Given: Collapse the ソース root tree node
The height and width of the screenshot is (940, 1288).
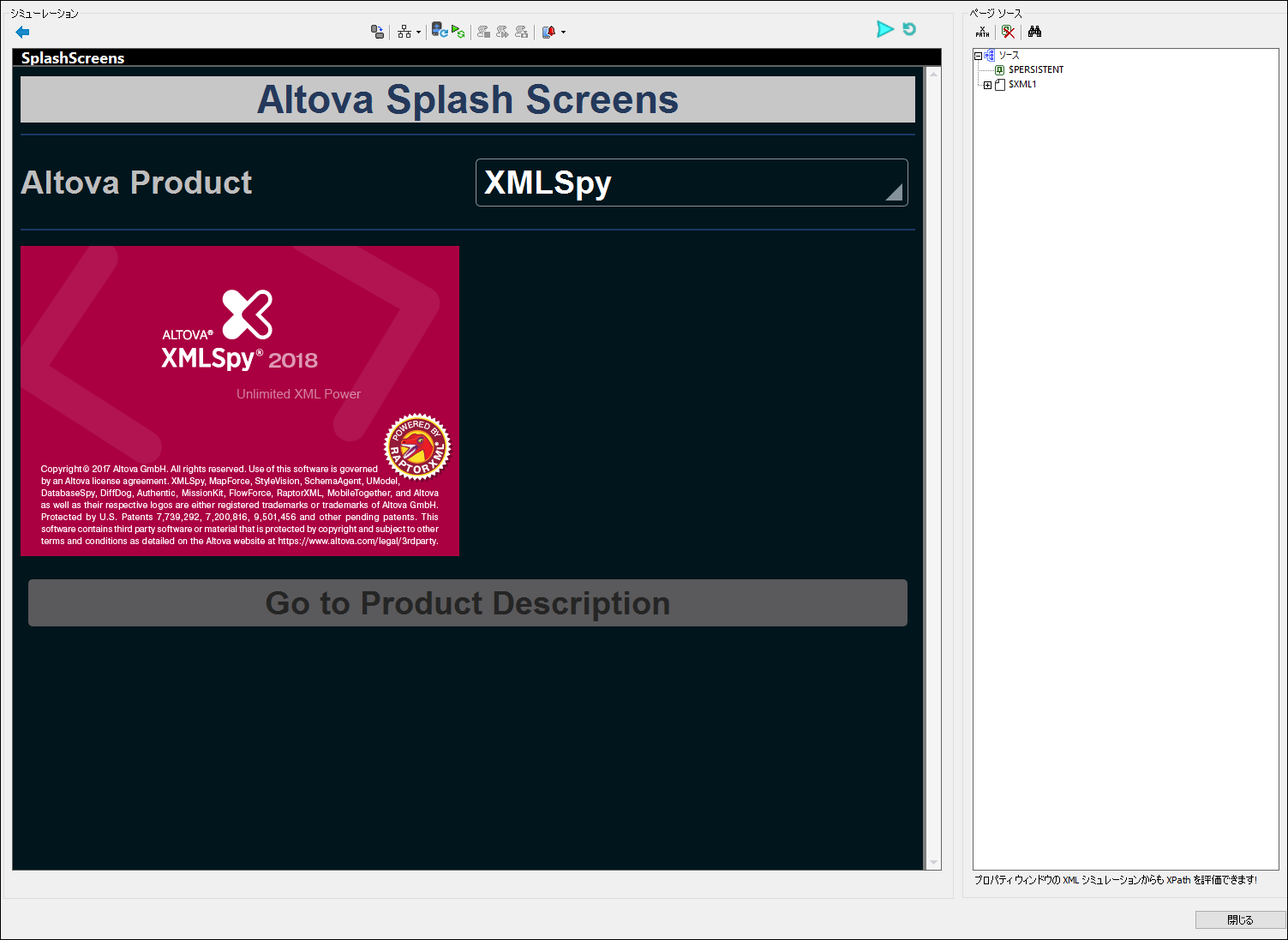Looking at the screenshot, I should pos(978,56).
